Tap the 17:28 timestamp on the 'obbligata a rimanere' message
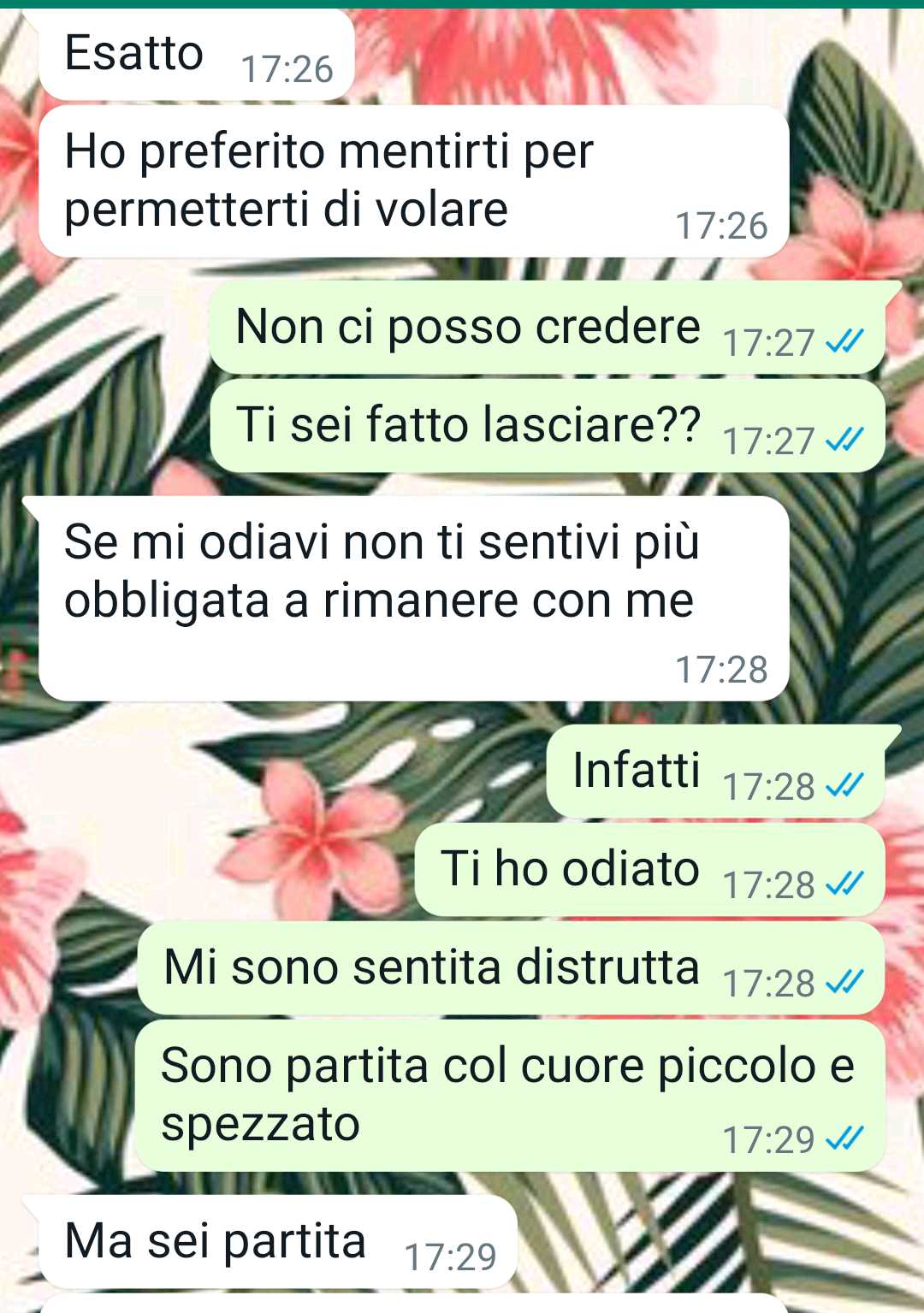Viewport: 924px width, 1313px height. pyautogui.click(x=721, y=669)
